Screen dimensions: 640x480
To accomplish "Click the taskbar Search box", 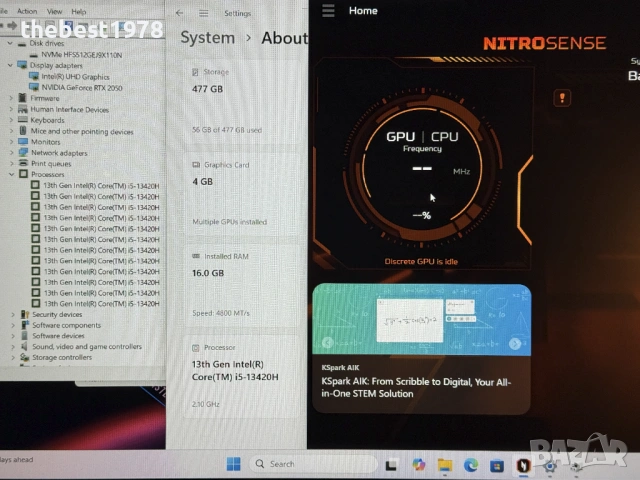I will click(311, 464).
